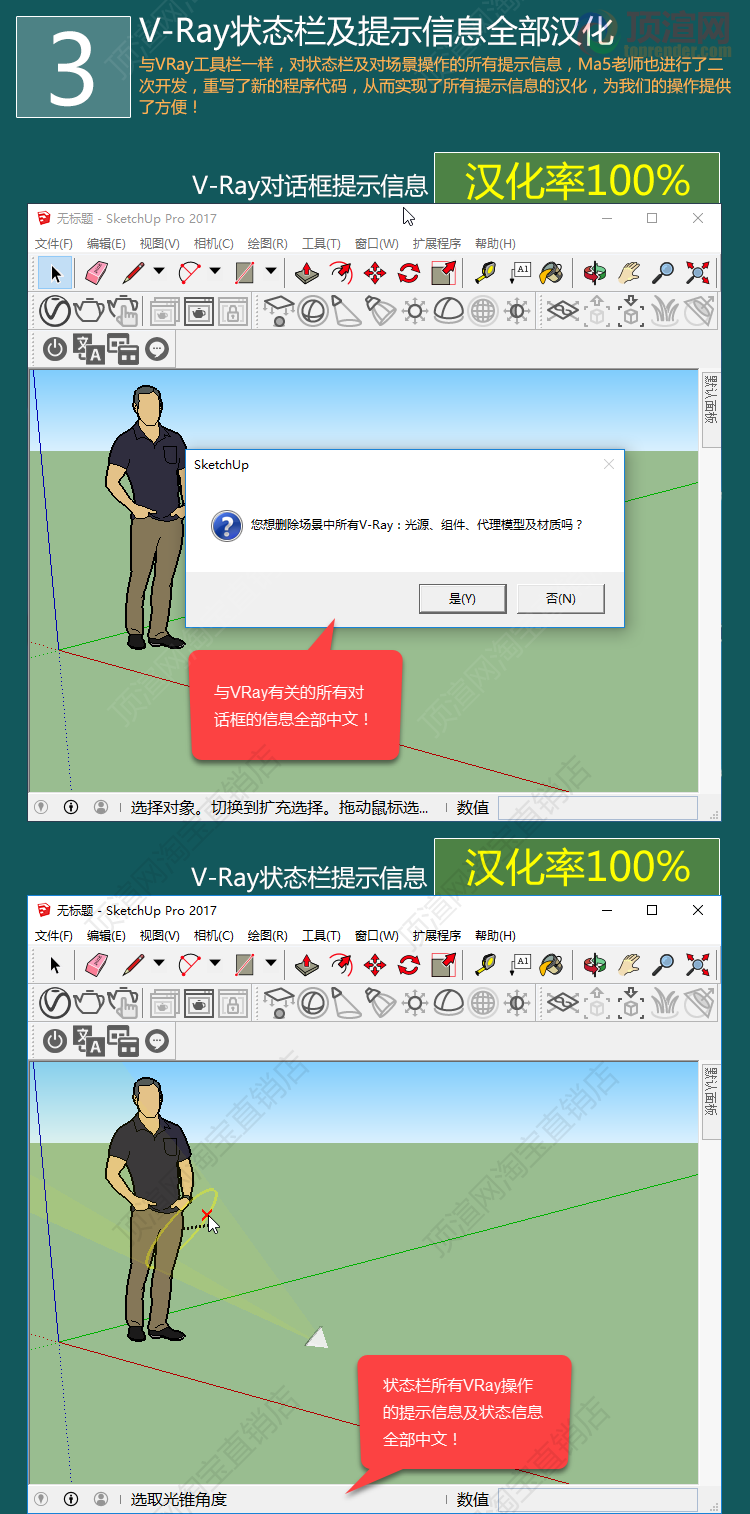Image resolution: width=750 pixels, height=1514 pixels.
Task: Open 窗口(W) menu in the spotlight-cone window
Action: pos(376,935)
